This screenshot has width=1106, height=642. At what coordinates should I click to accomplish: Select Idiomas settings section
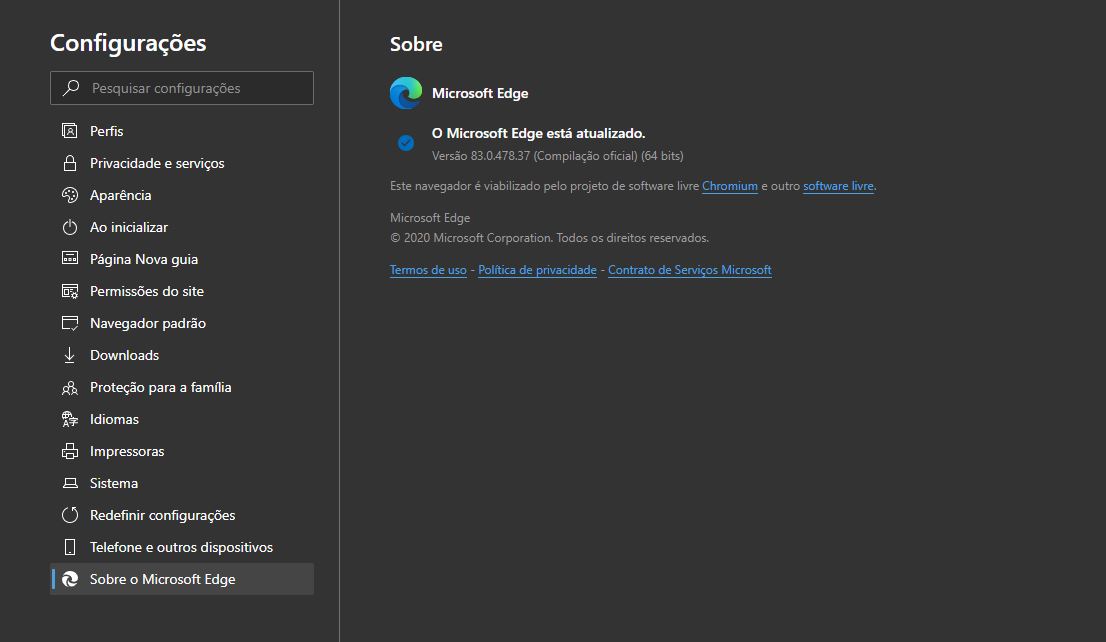coord(114,419)
